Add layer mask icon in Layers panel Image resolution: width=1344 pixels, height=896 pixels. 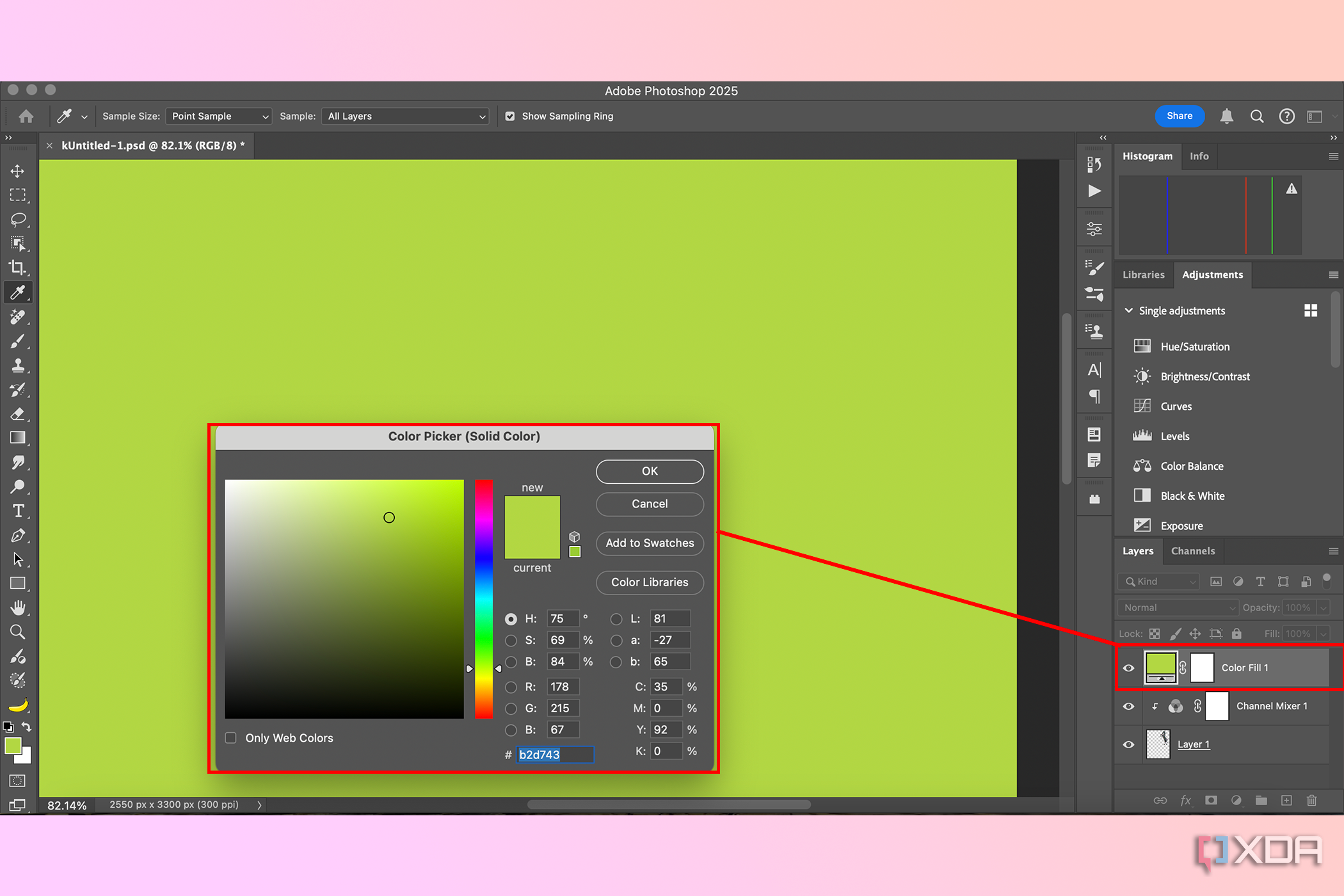tap(1211, 800)
